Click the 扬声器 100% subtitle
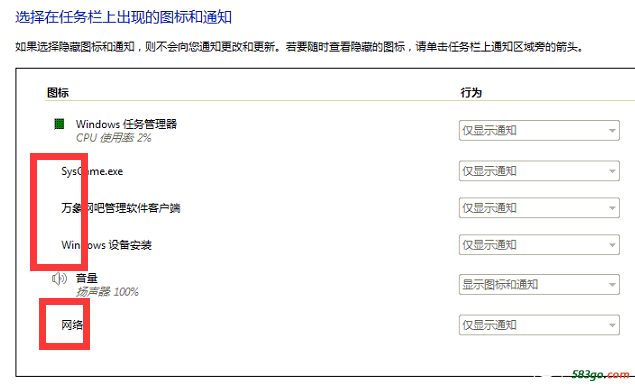The width and height of the screenshot is (635, 390). tap(107, 292)
